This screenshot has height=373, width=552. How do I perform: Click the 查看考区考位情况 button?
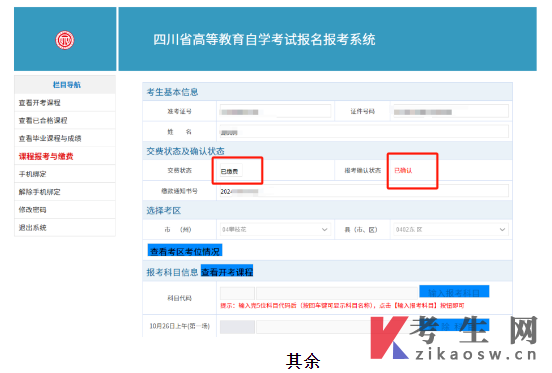coord(185,251)
